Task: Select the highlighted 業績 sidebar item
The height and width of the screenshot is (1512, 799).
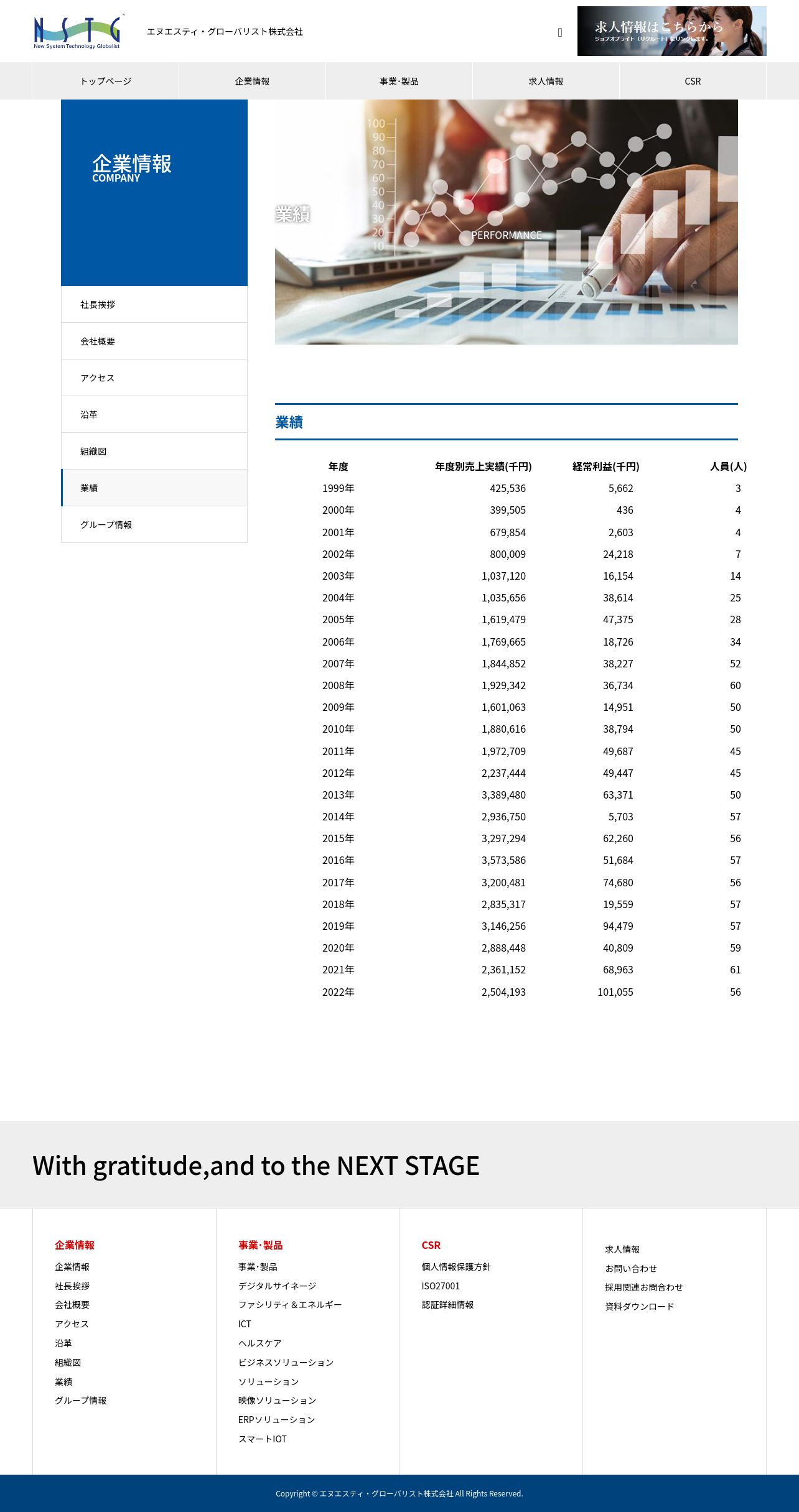Action: pyautogui.click(x=154, y=488)
